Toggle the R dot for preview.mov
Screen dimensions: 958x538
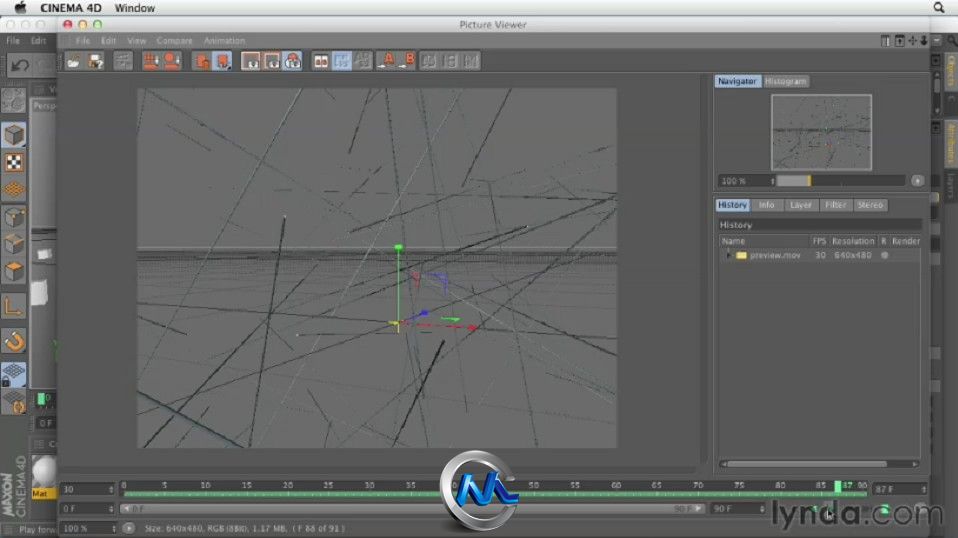(x=884, y=255)
